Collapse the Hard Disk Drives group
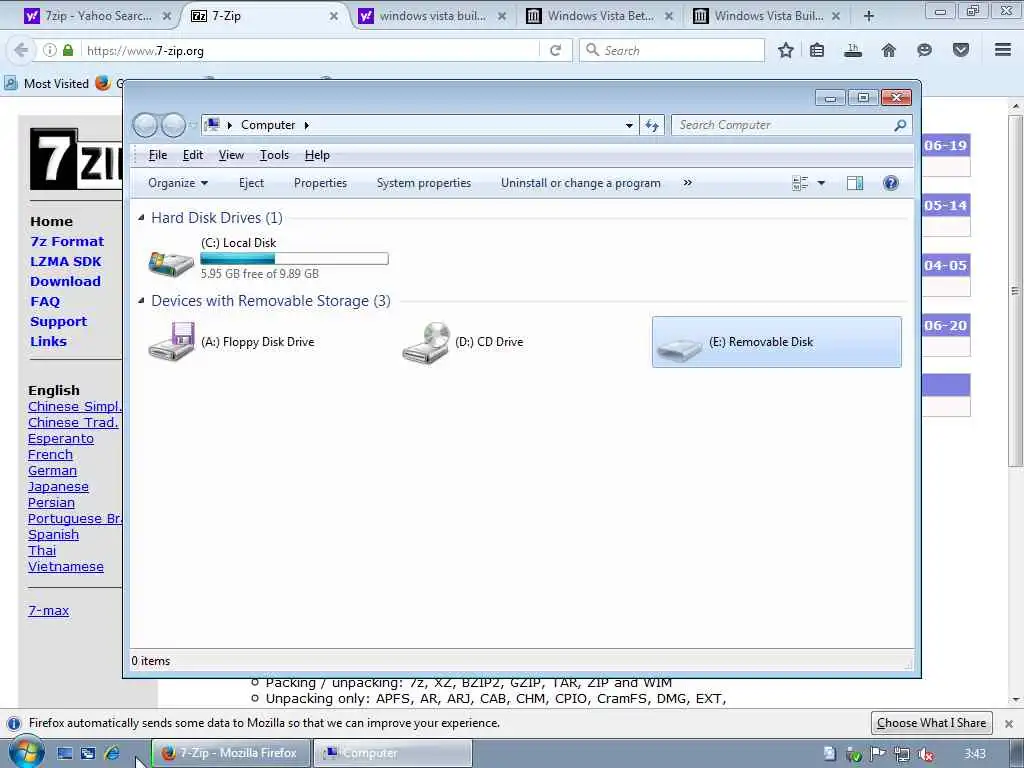The height and width of the screenshot is (768, 1024). point(141,217)
